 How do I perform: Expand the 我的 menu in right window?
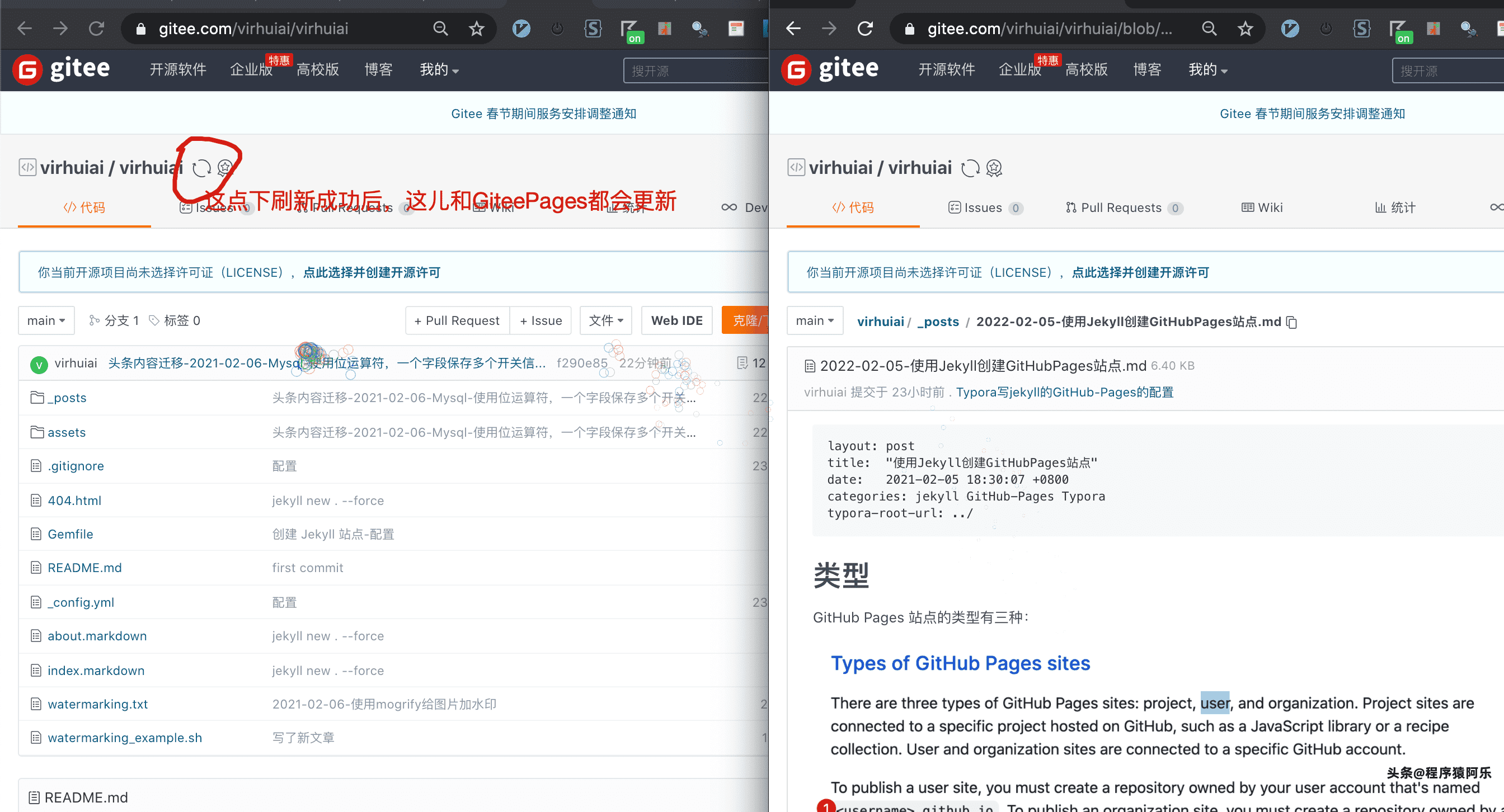[x=1208, y=69]
